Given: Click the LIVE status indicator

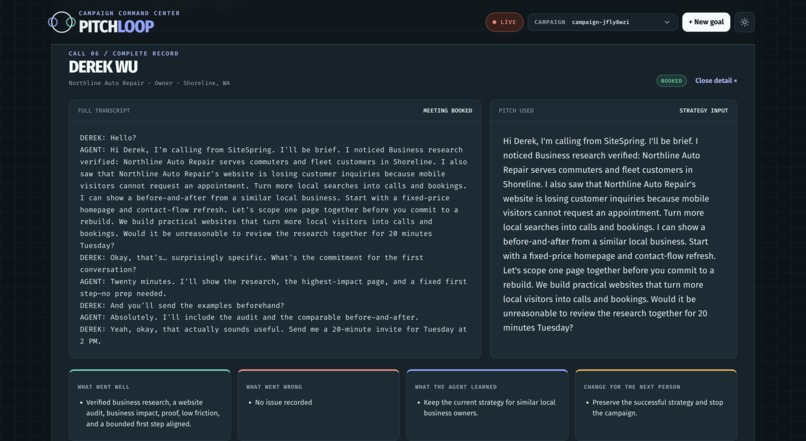Looking at the screenshot, I should [x=504, y=22].
